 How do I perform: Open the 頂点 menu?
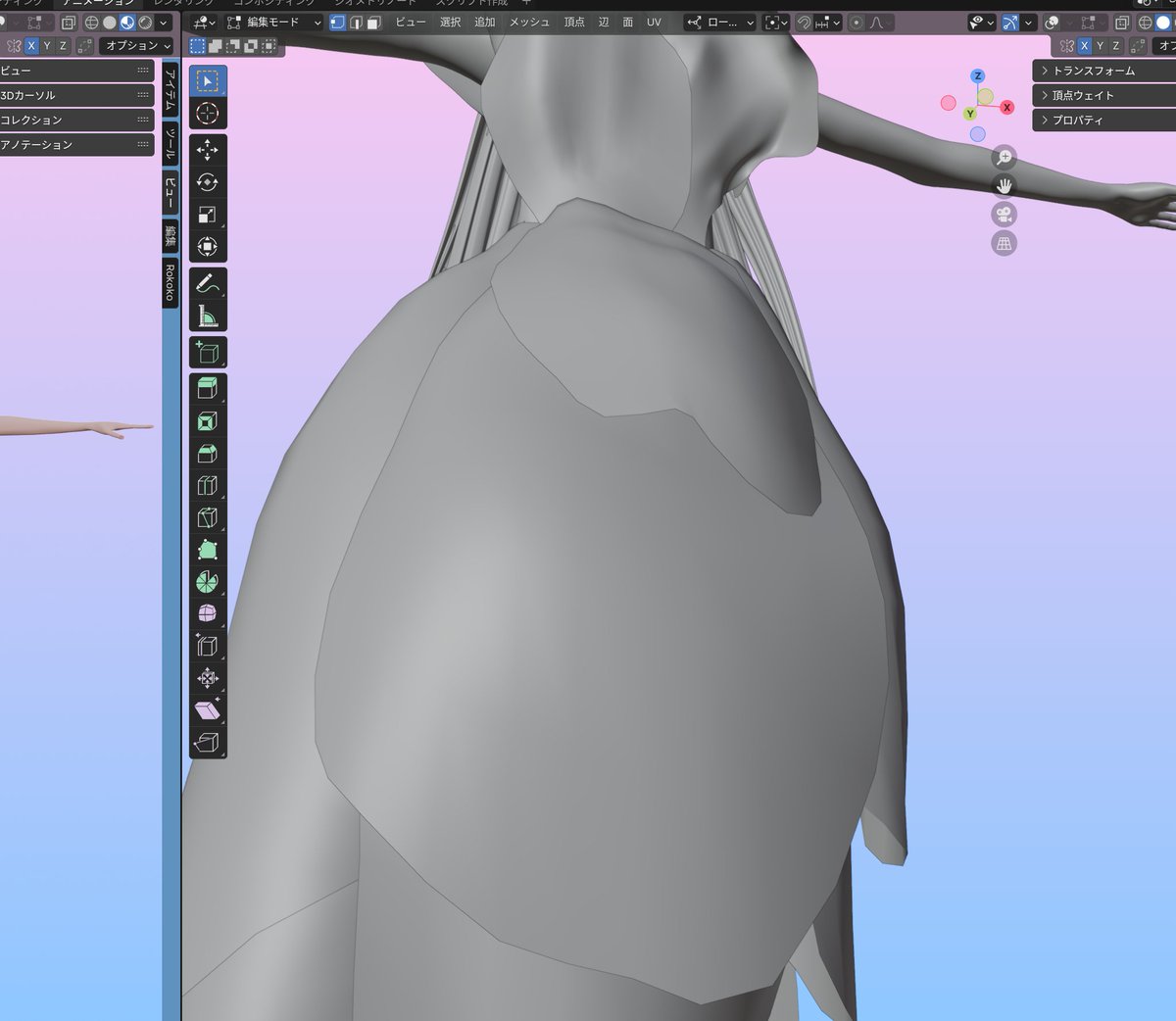pos(574,22)
